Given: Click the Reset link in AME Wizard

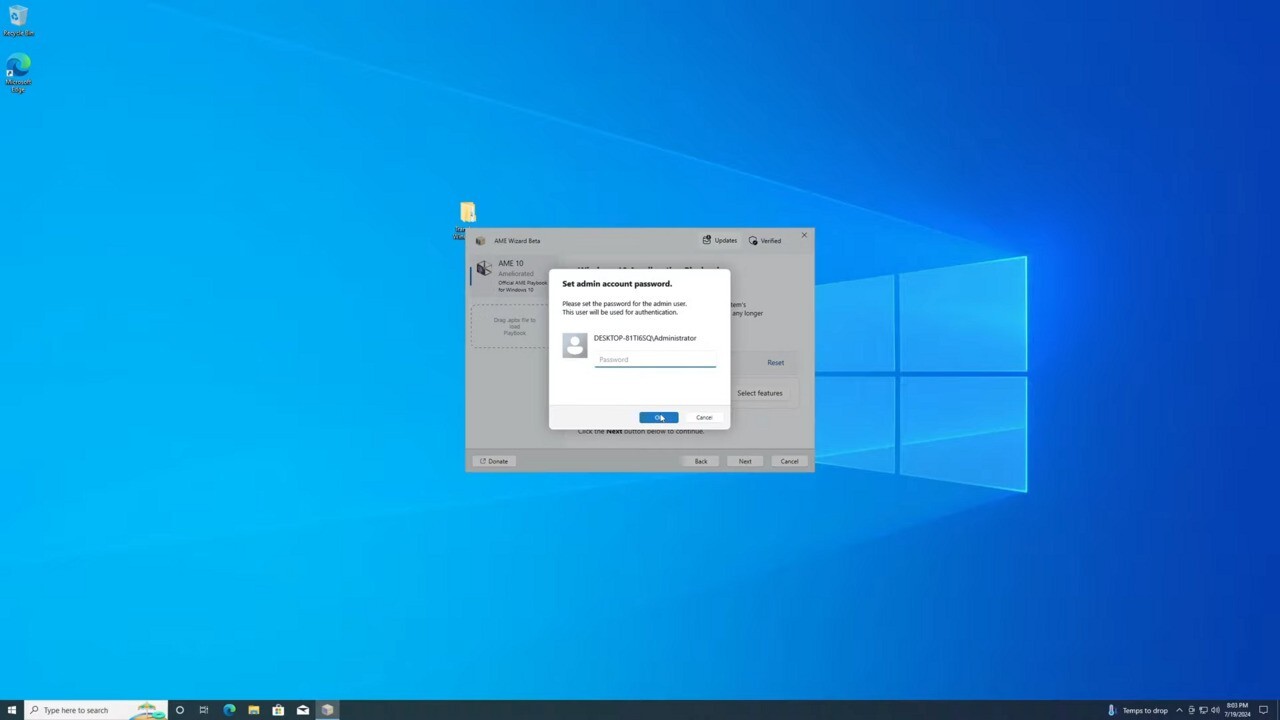Looking at the screenshot, I should [776, 362].
